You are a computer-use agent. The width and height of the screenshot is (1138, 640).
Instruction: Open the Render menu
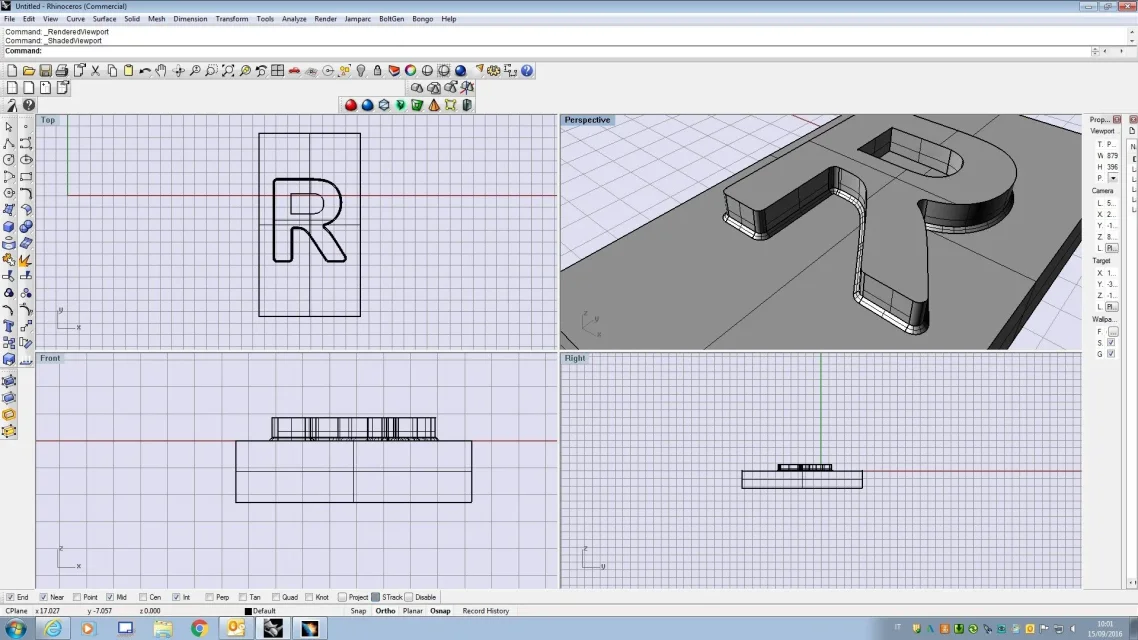point(325,19)
